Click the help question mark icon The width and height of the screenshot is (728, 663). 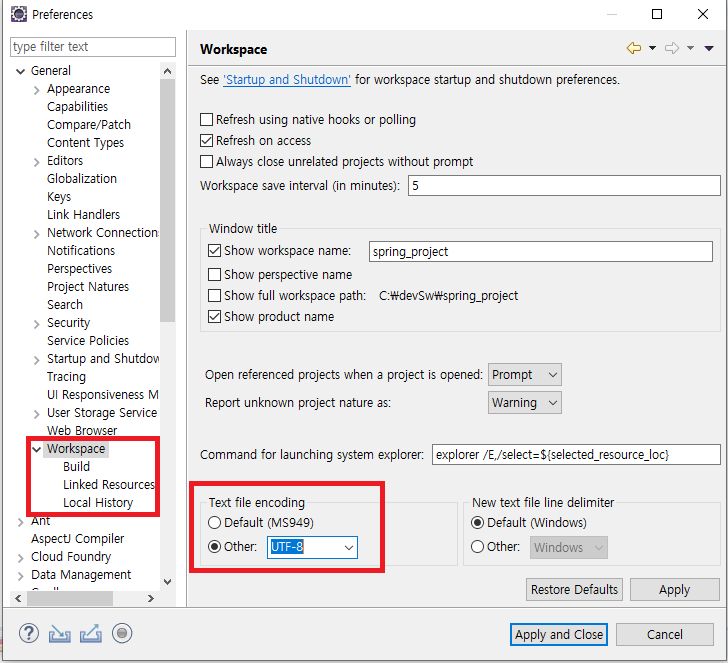click(28, 633)
